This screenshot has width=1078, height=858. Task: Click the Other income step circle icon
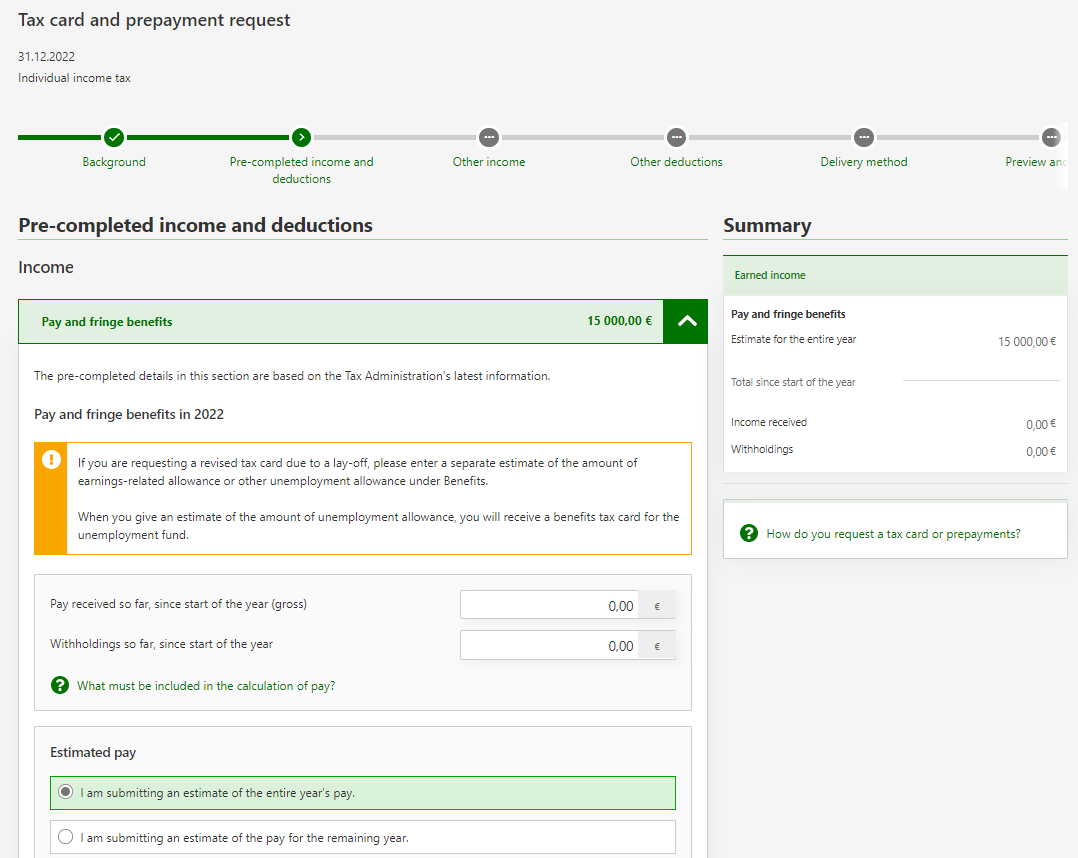coord(488,137)
